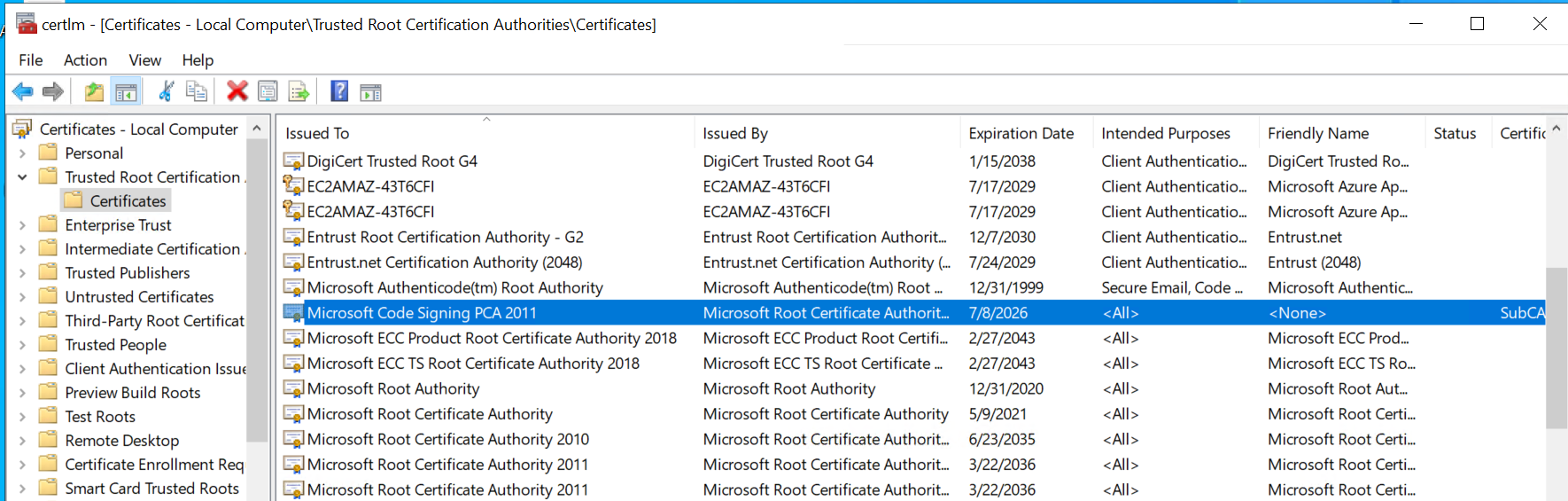Click the certificate list scroll up arrow
The image size is (1568, 501).
point(1556,129)
